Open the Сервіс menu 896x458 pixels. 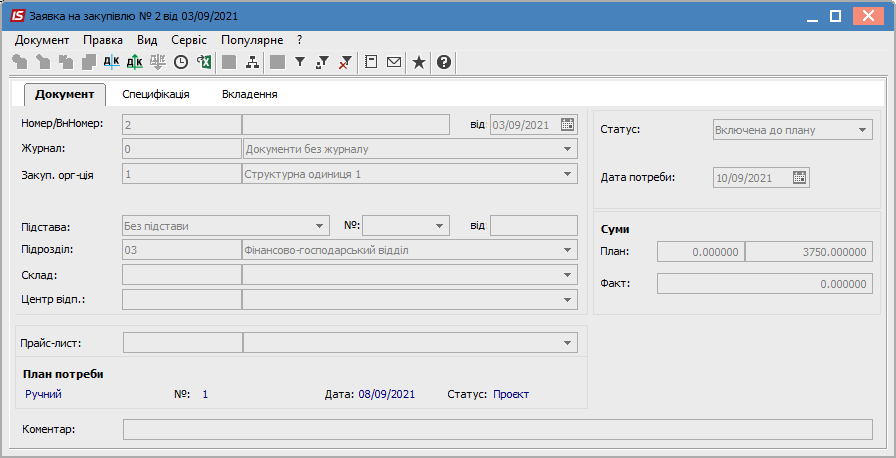(189, 40)
